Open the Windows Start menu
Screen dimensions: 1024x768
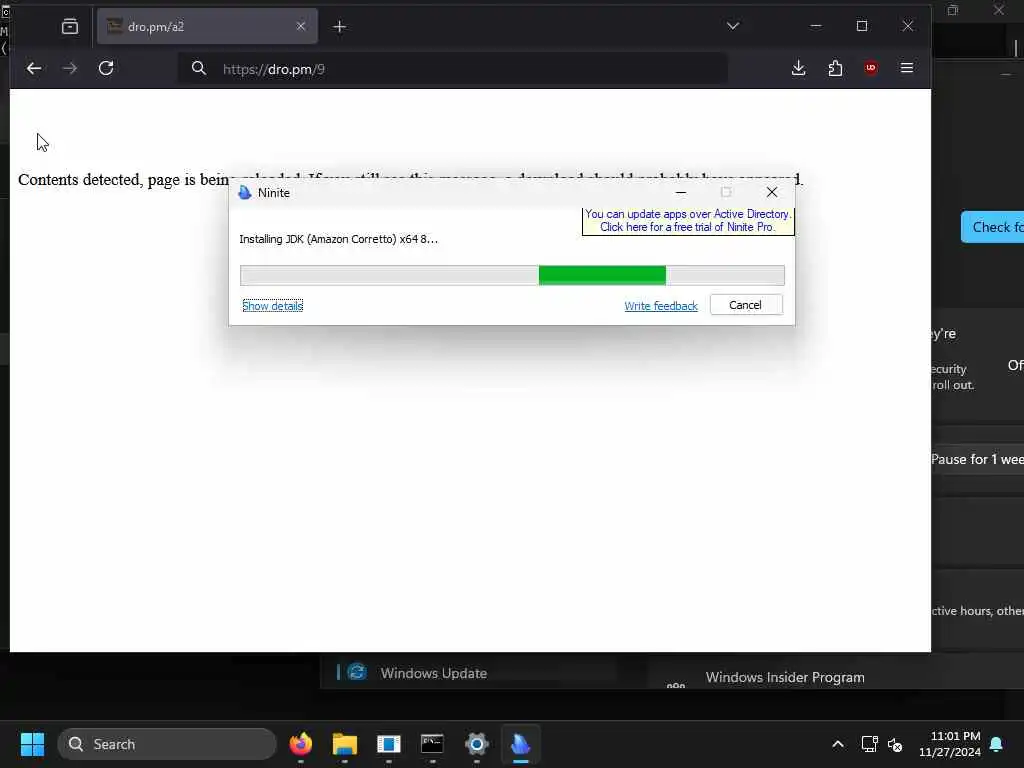point(32,744)
